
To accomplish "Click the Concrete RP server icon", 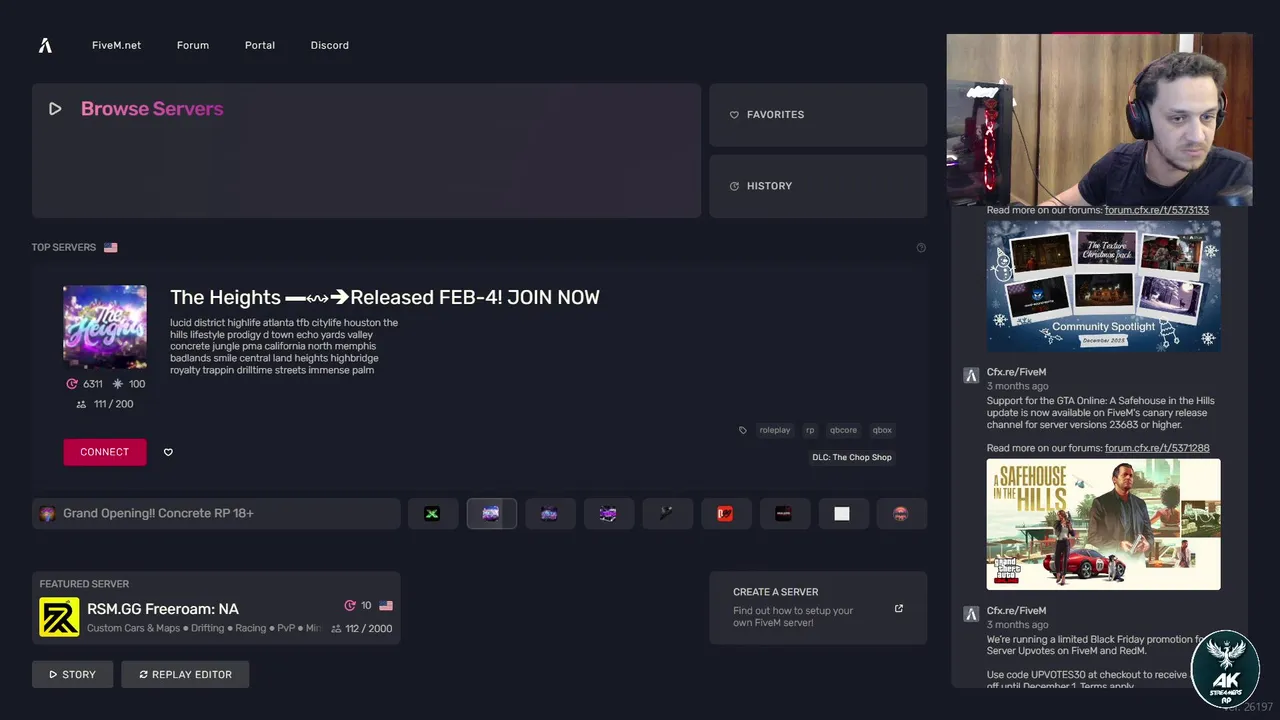I will [x=47, y=513].
